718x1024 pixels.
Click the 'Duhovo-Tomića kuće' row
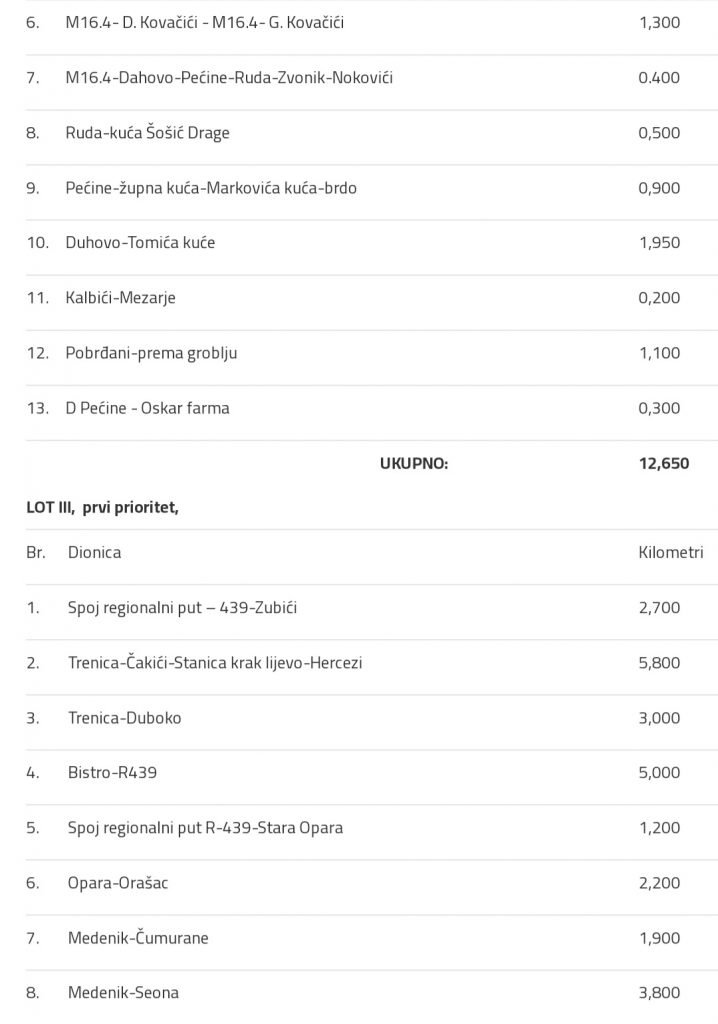click(x=140, y=242)
